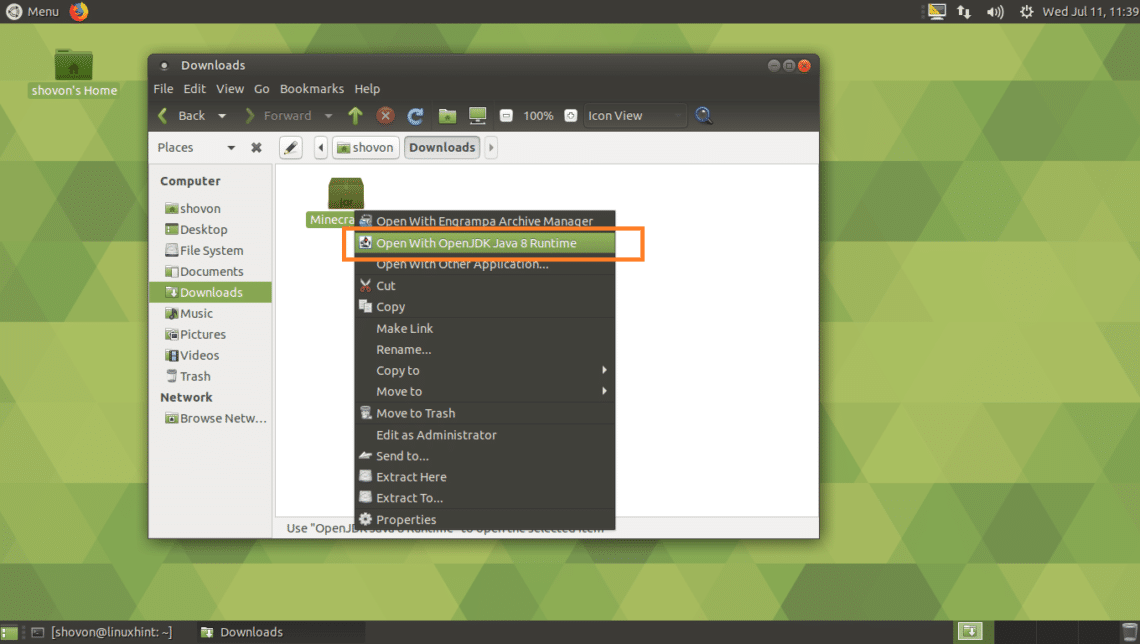1140x644 pixels.
Task: Click the search magnifier icon
Action: click(x=704, y=116)
